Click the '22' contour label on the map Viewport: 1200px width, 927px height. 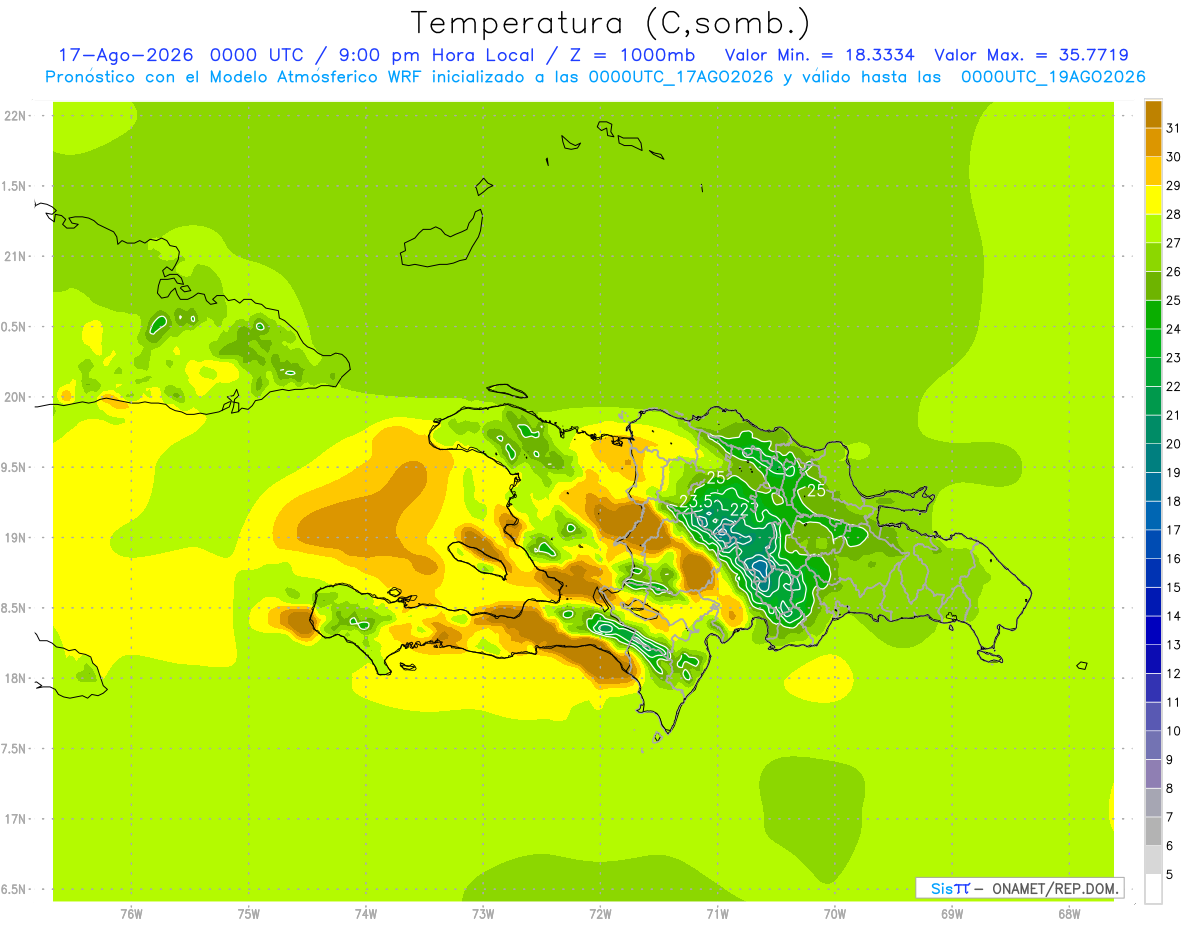tap(740, 509)
